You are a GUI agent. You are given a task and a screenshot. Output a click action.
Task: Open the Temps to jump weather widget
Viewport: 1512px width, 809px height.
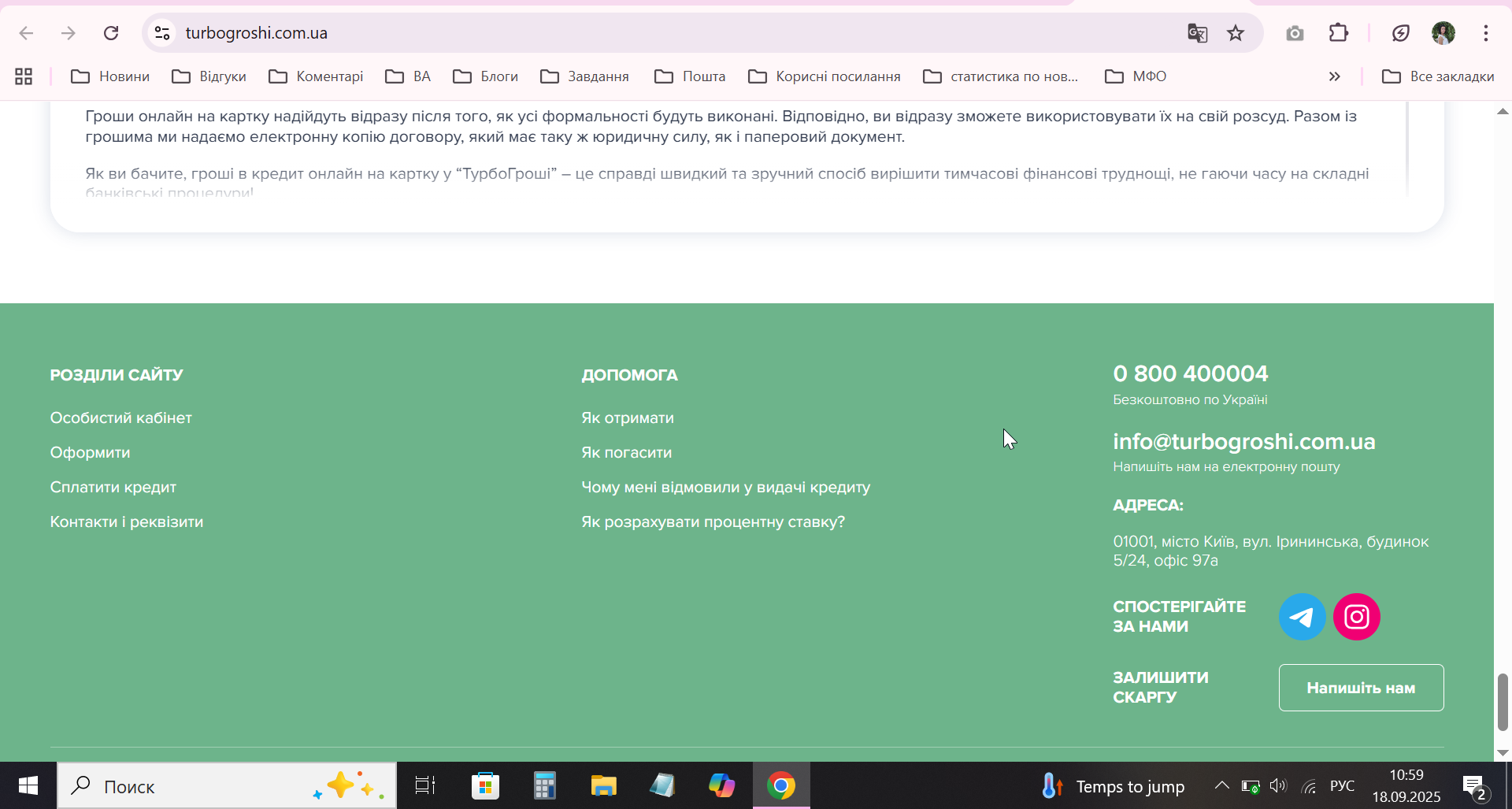(x=1114, y=786)
